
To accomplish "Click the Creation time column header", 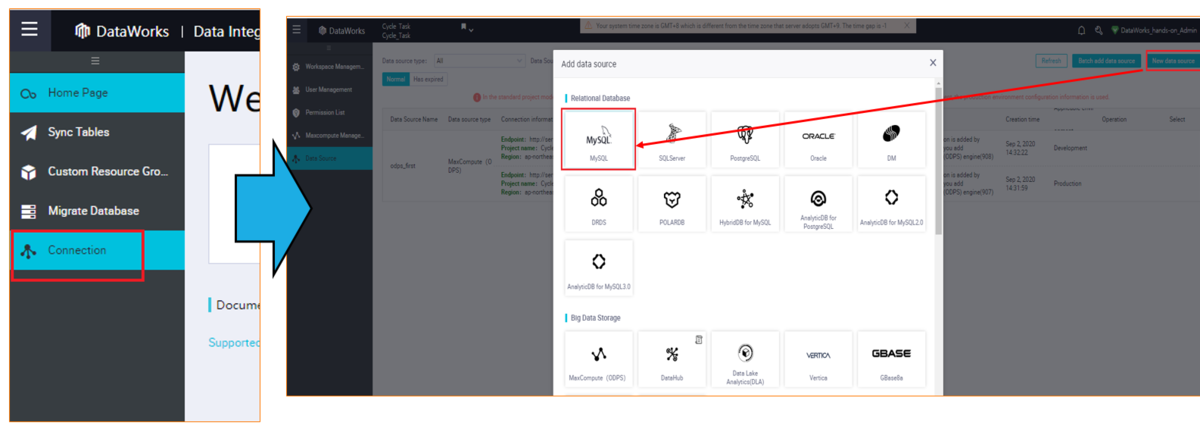I will tap(1022, 118).
